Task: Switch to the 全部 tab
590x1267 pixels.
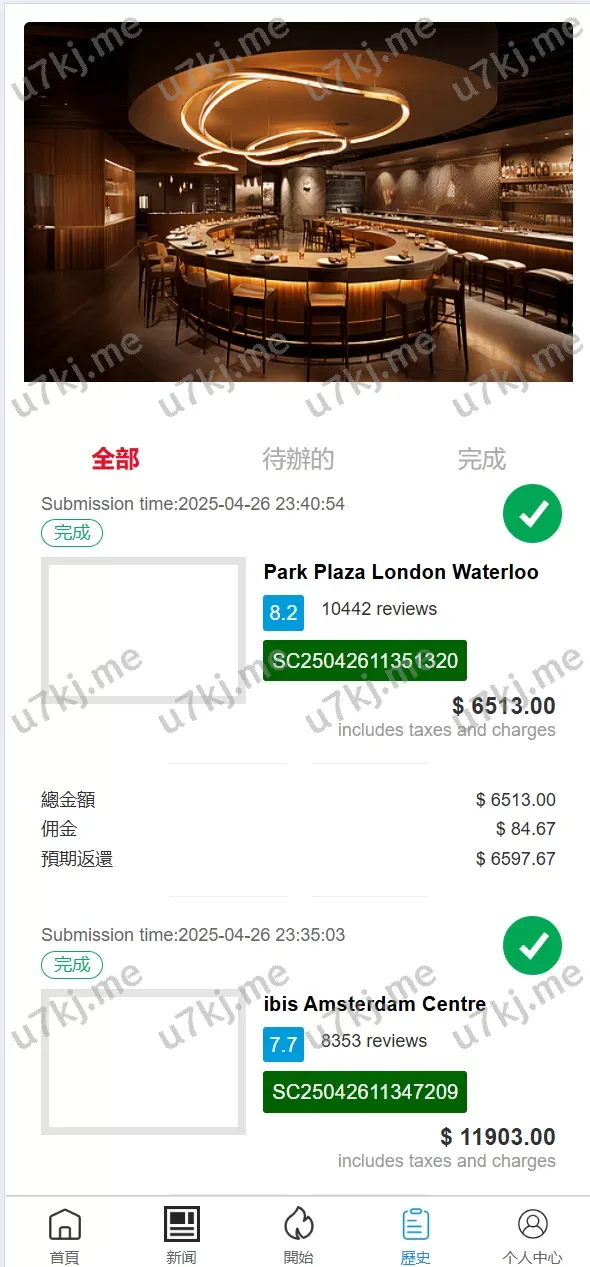Action: [x=115, y=459]
